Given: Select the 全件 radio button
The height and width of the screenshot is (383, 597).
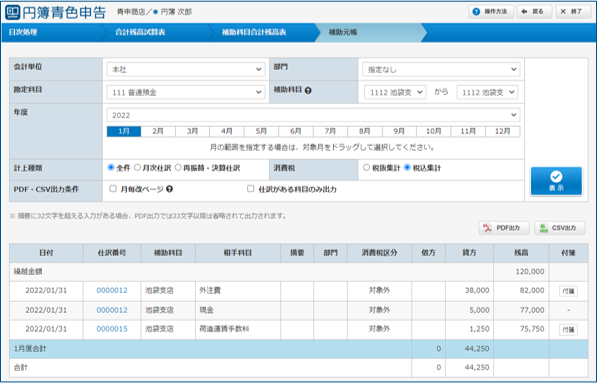Looking at the screenshot, I should pos(111,168).
